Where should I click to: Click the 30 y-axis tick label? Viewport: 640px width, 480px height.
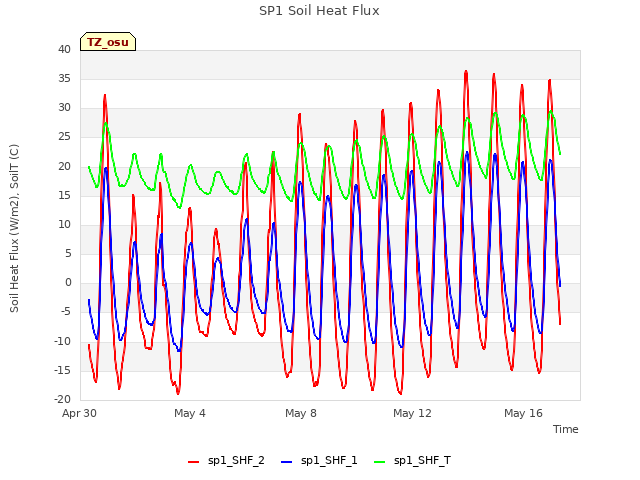64,108
